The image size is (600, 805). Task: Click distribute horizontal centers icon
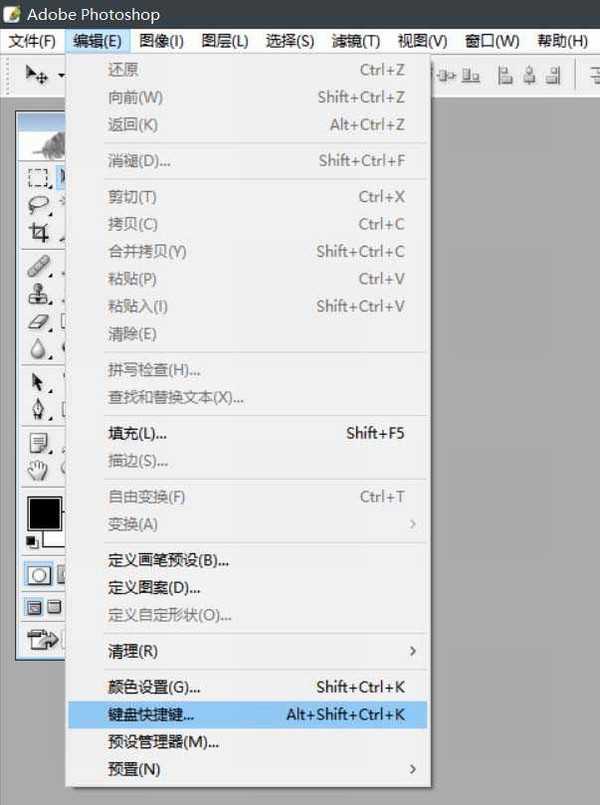[446, 76]
